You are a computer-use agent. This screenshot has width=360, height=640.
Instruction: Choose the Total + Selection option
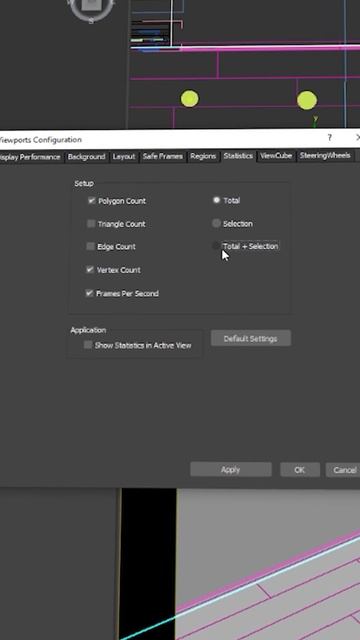pos(216,246)
